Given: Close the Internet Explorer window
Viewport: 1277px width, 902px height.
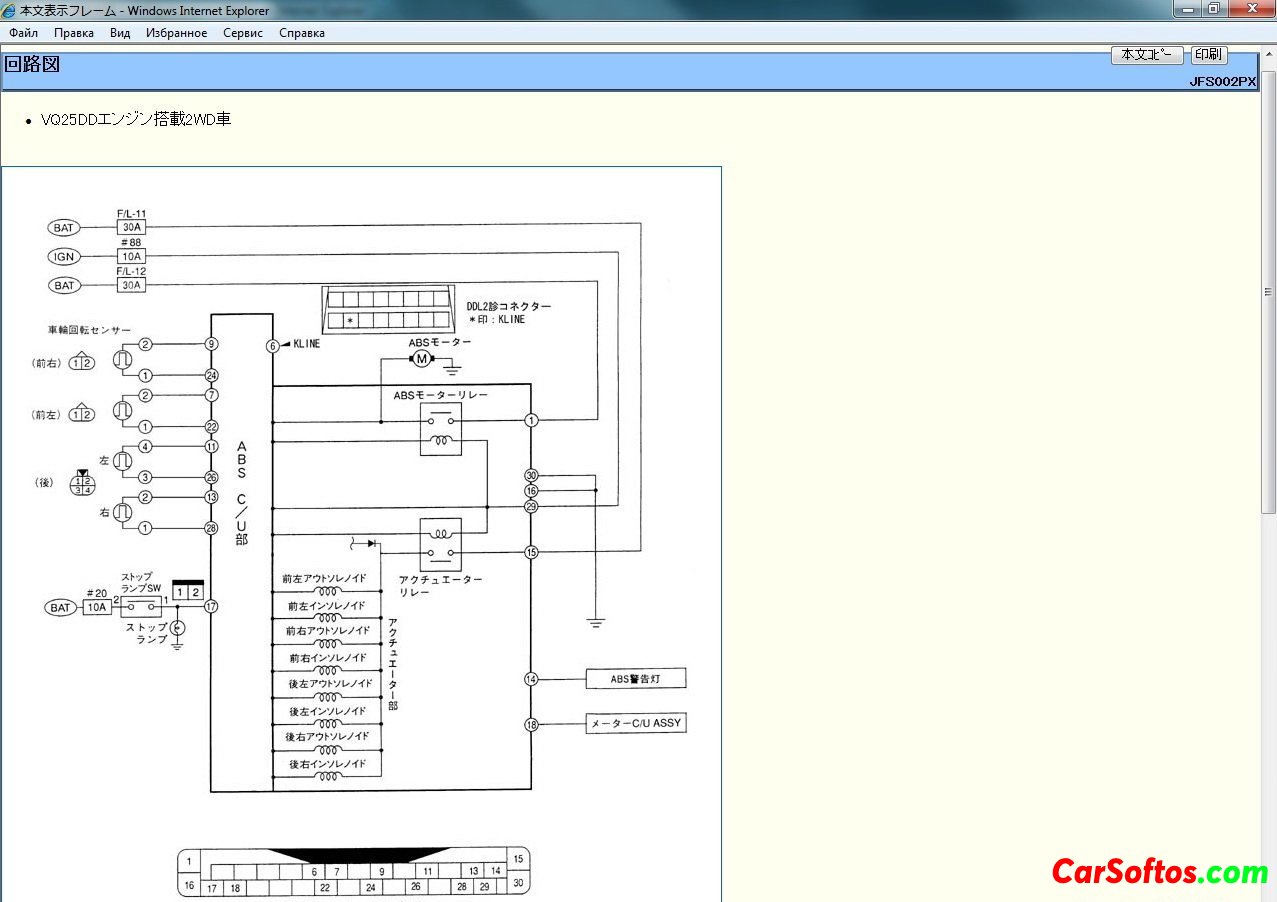Looking at the screenshot, I should (1252, 9).
